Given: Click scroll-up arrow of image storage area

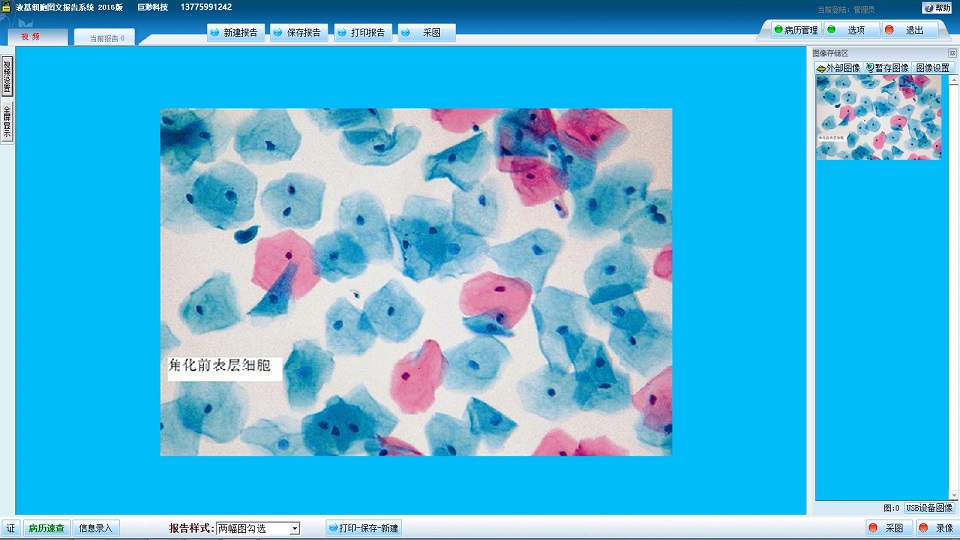Looking at the screenshot, I should coord(953,81).
